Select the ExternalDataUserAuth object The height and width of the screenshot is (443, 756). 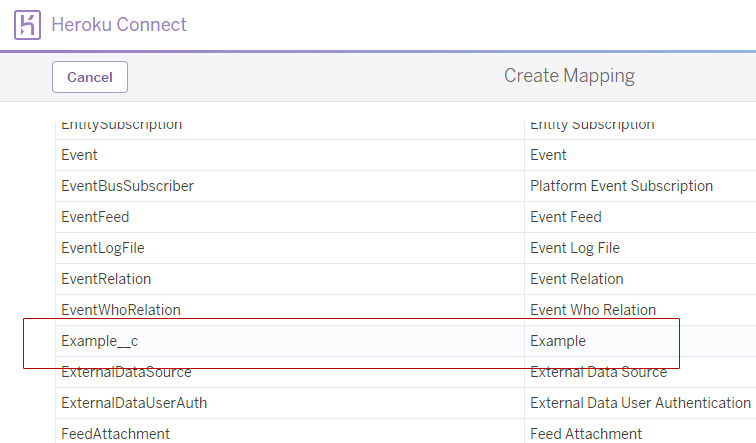click(134, 403)
